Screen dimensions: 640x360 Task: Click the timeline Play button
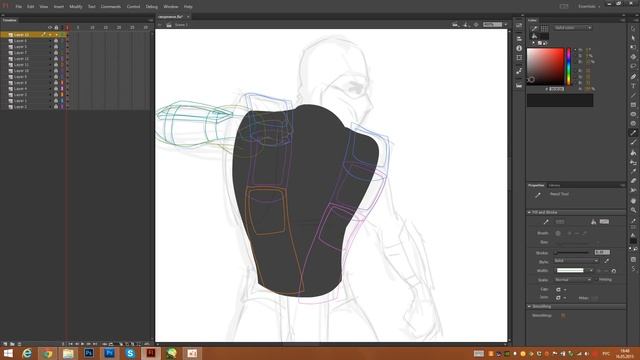coord(82,344)
